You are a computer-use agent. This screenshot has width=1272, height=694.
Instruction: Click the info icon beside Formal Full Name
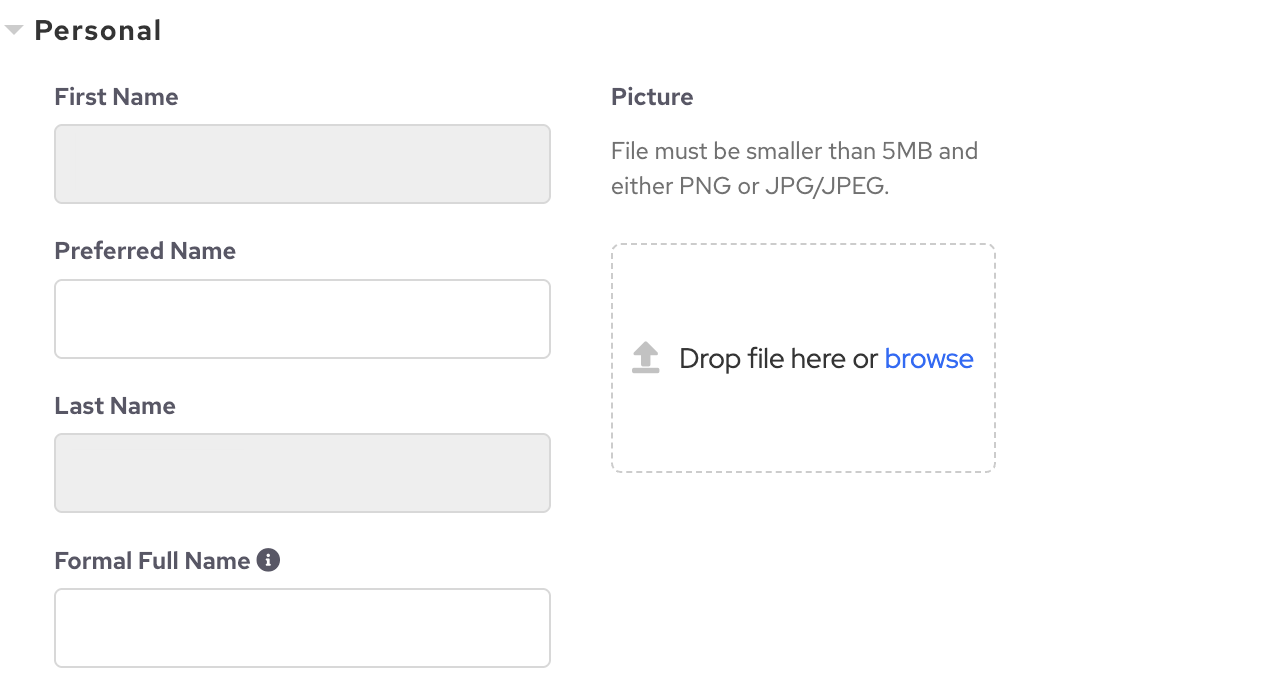[268, 560]
